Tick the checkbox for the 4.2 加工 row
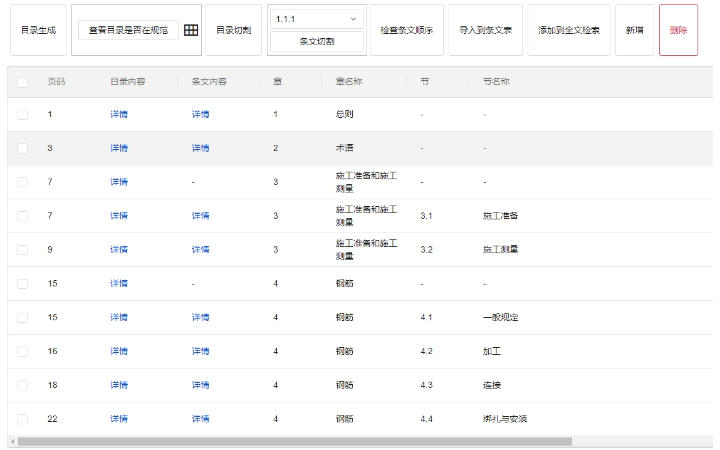The image size is (720, 450). coord(22,351)
